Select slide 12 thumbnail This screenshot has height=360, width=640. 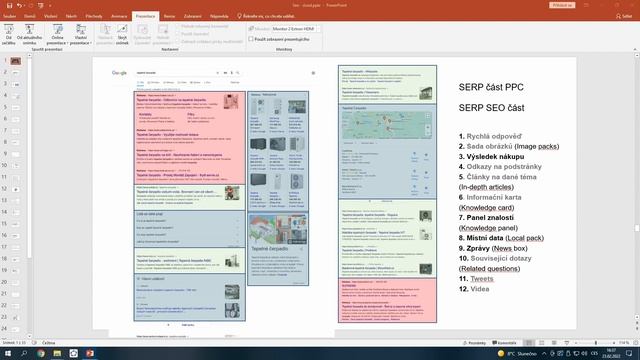[x=16, y=189]
